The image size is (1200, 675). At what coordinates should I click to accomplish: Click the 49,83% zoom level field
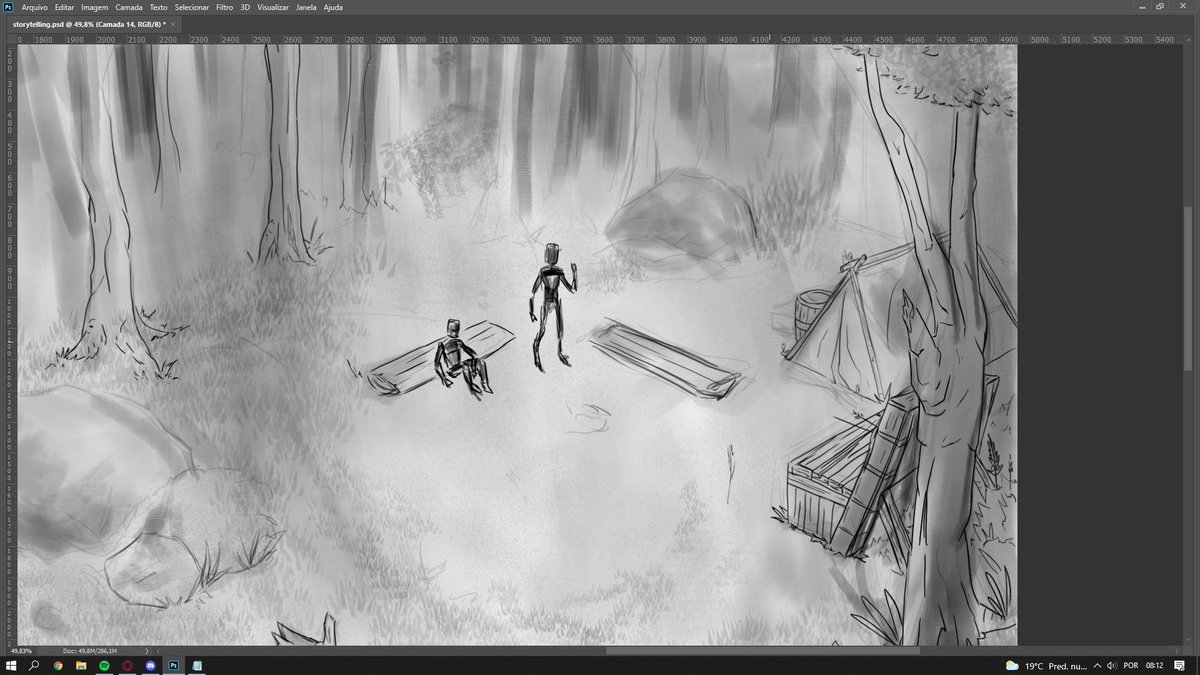22,651
